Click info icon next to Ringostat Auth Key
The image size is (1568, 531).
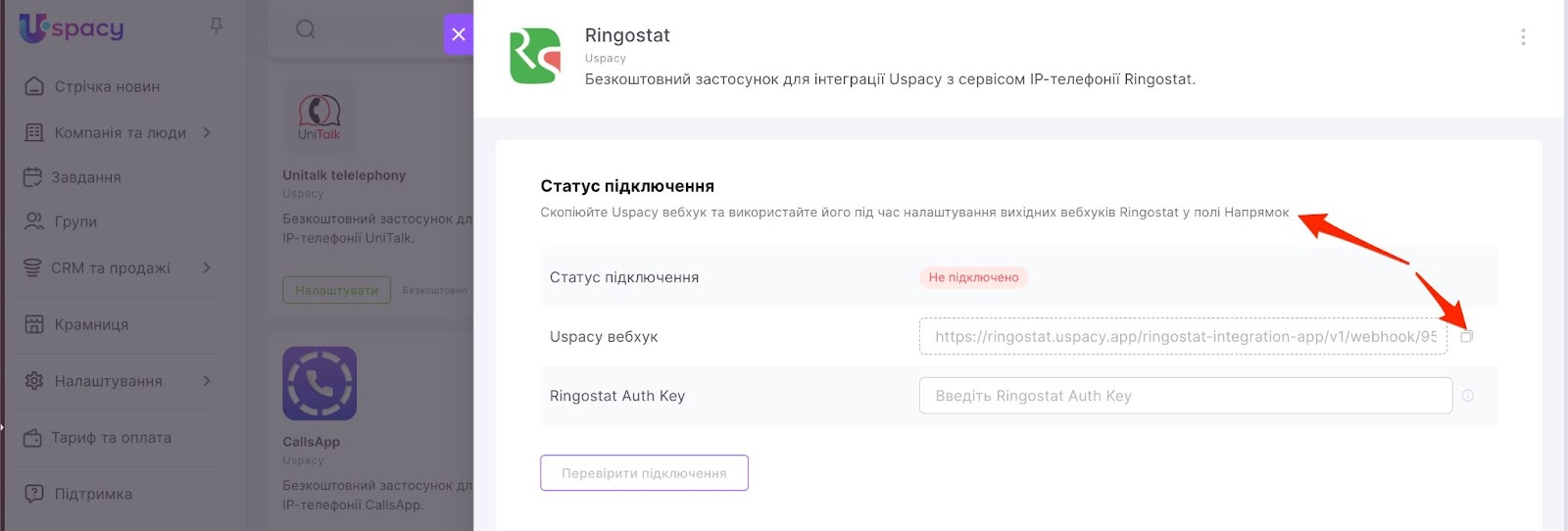point(1468,396)
